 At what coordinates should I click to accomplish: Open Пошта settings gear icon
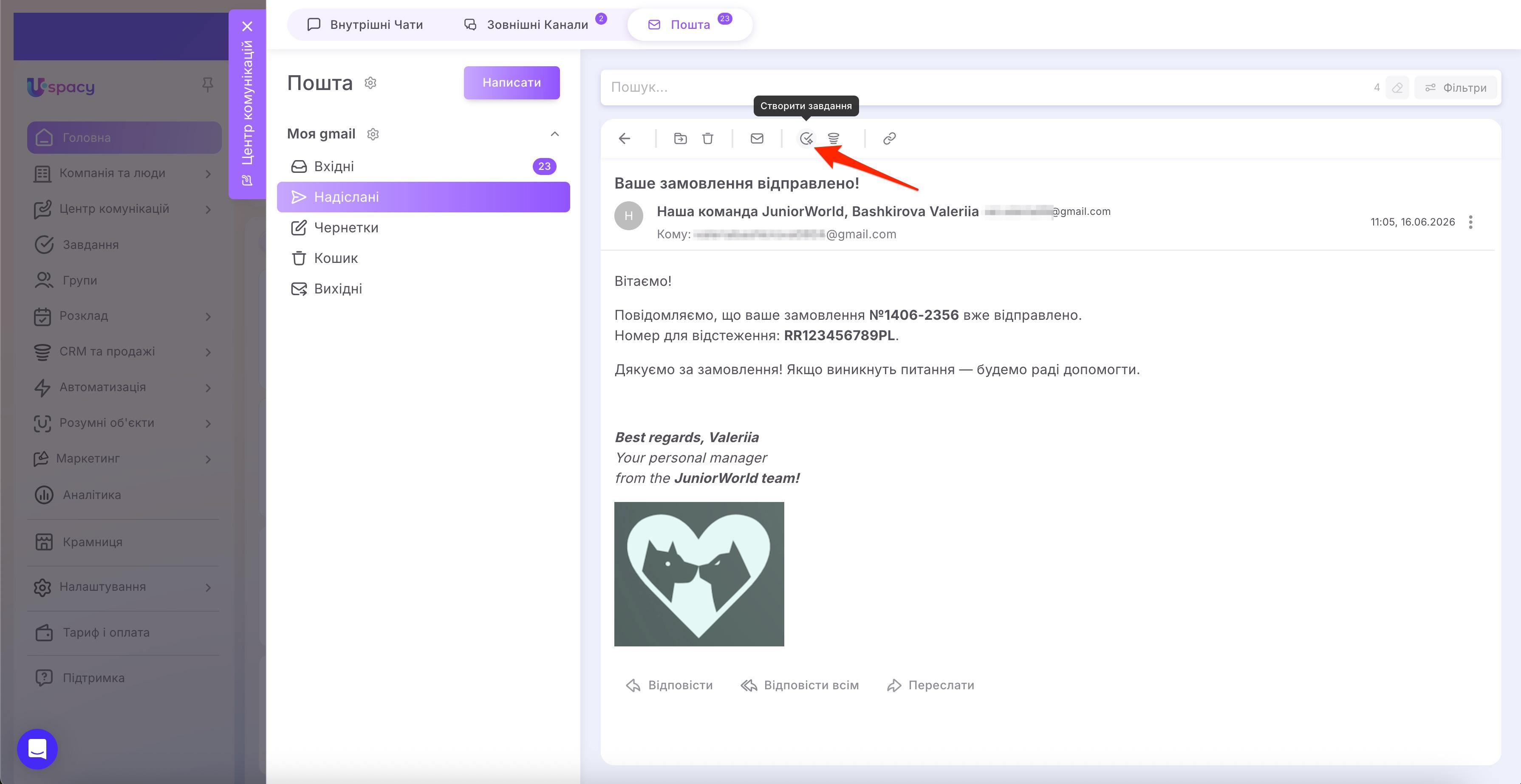(x=370, y=83)
